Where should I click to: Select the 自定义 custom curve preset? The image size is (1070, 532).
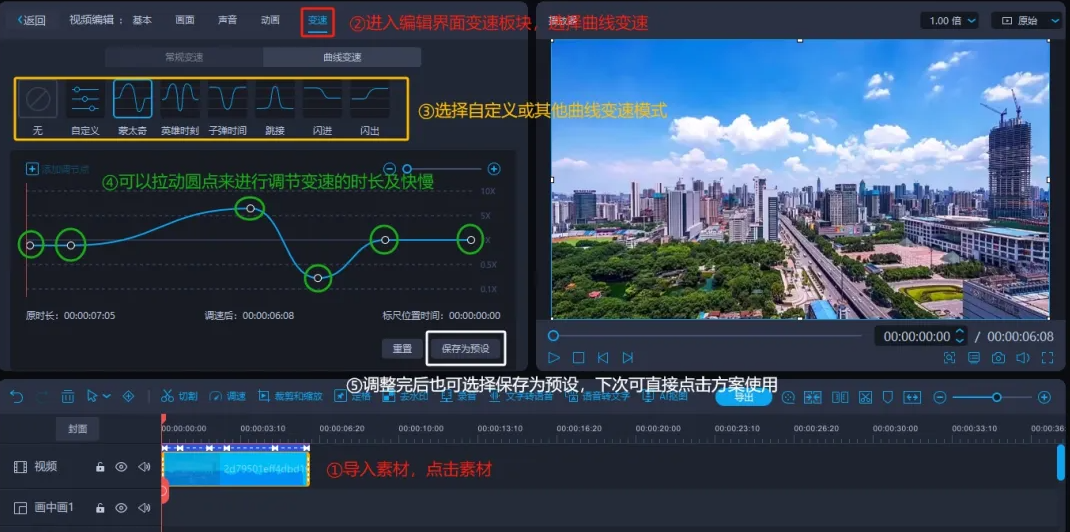(85, 108)
